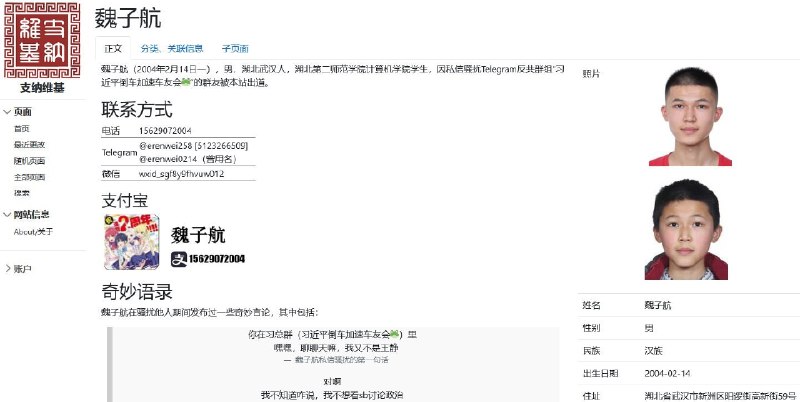The image size is (800, 402).
Task: Click the 照片 label in the infobox
Action: (591, 73)
